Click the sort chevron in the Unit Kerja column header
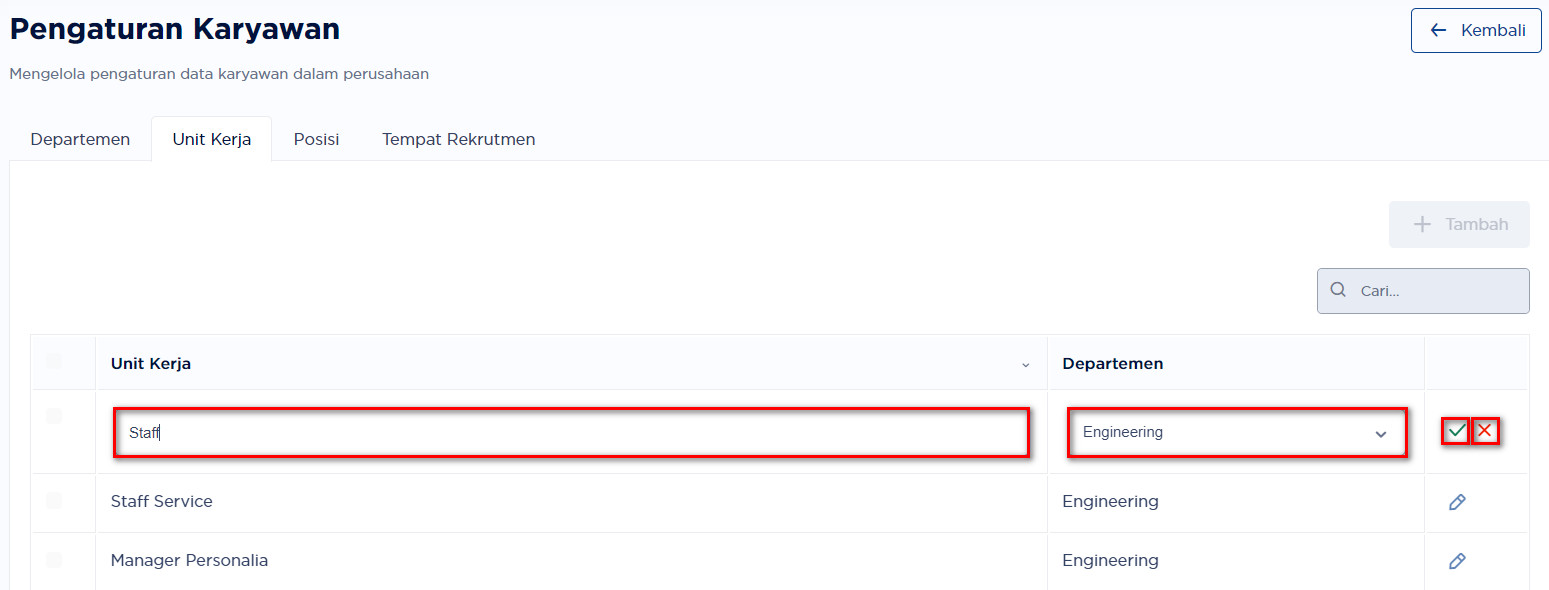Image resolution: width=1549 pixels, height=590 pixels. pyautogui.click(x=1025, y=365)
